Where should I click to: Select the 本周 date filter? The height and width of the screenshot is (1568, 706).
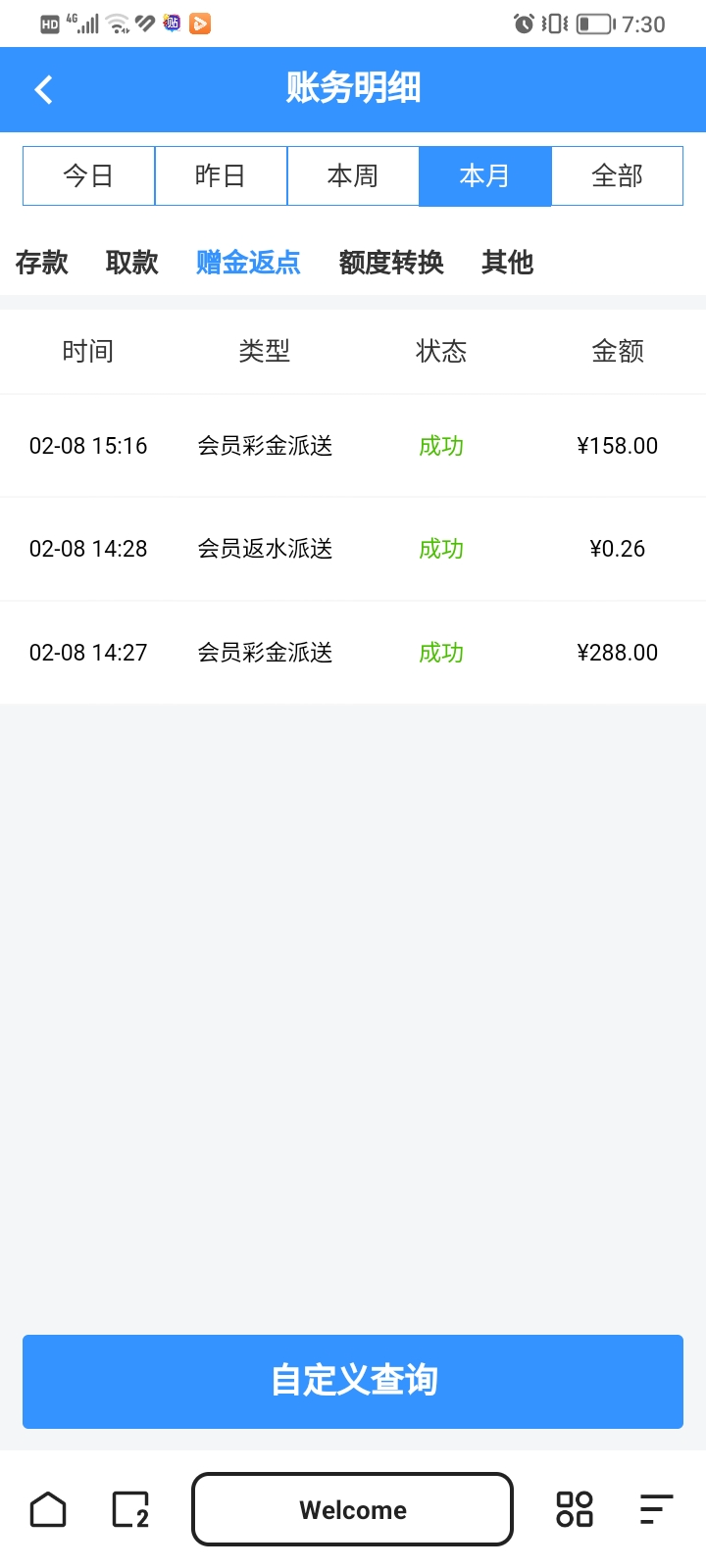point(353,176)
